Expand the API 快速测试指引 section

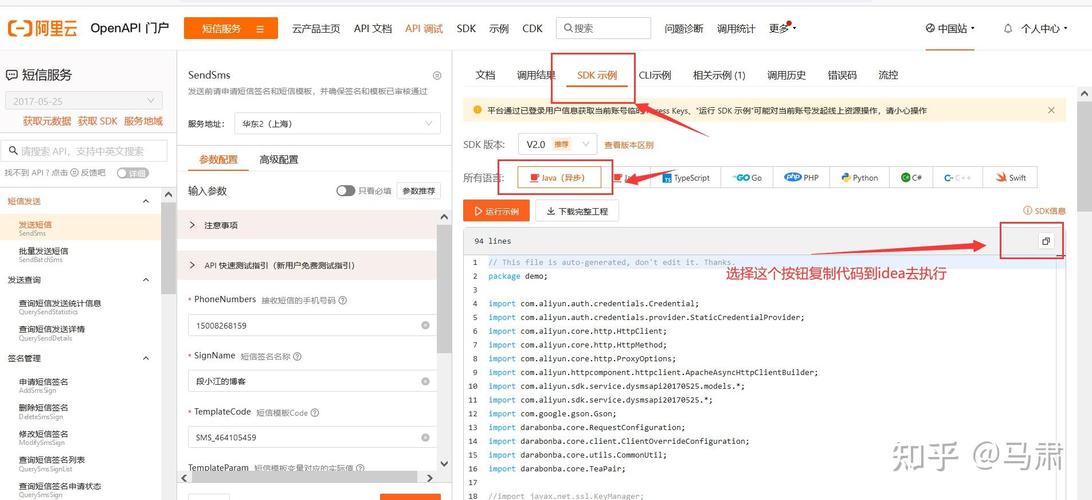307,265
